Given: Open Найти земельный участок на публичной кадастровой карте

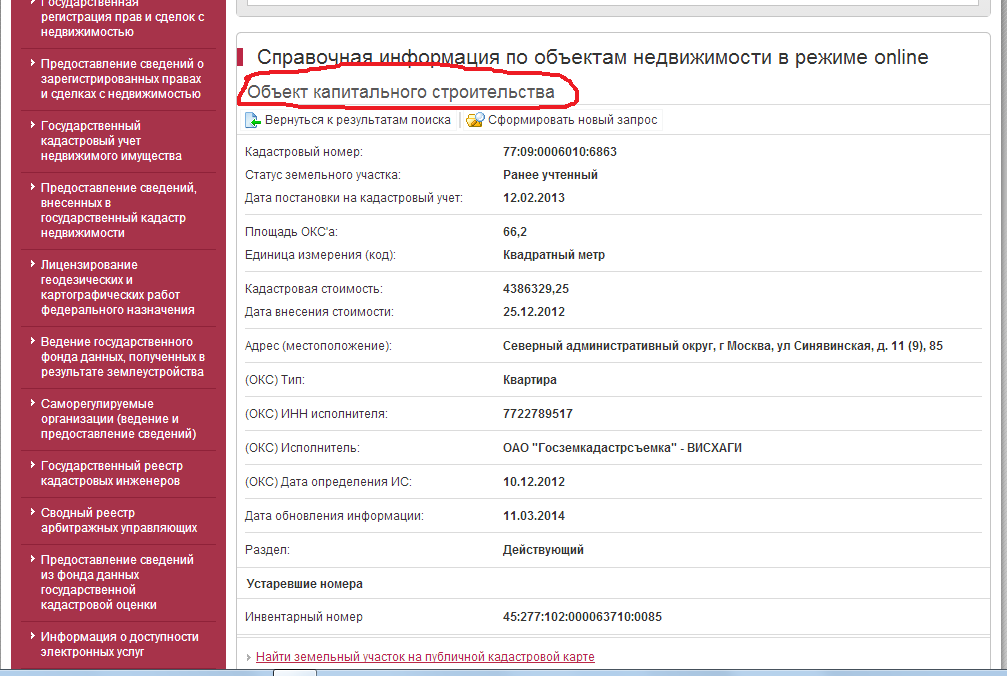Looking at the screenshot, I should (425, 657).
